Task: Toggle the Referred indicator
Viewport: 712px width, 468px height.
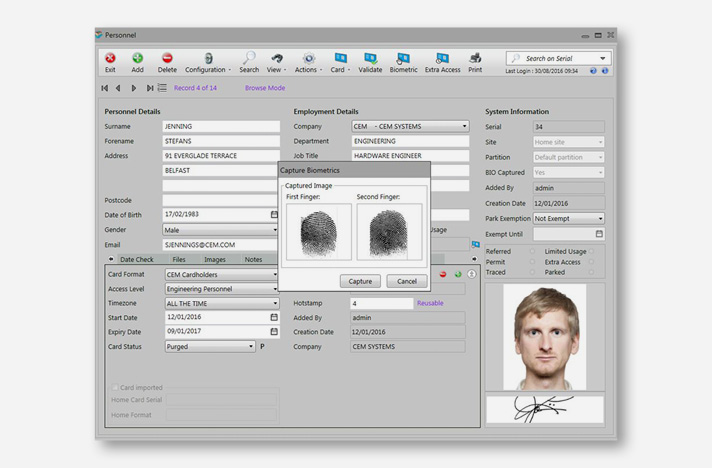Action: coord(532,252)
